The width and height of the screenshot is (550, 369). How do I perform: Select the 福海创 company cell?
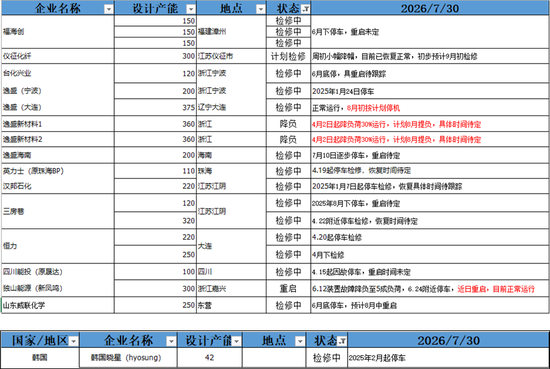coord(58,32)
